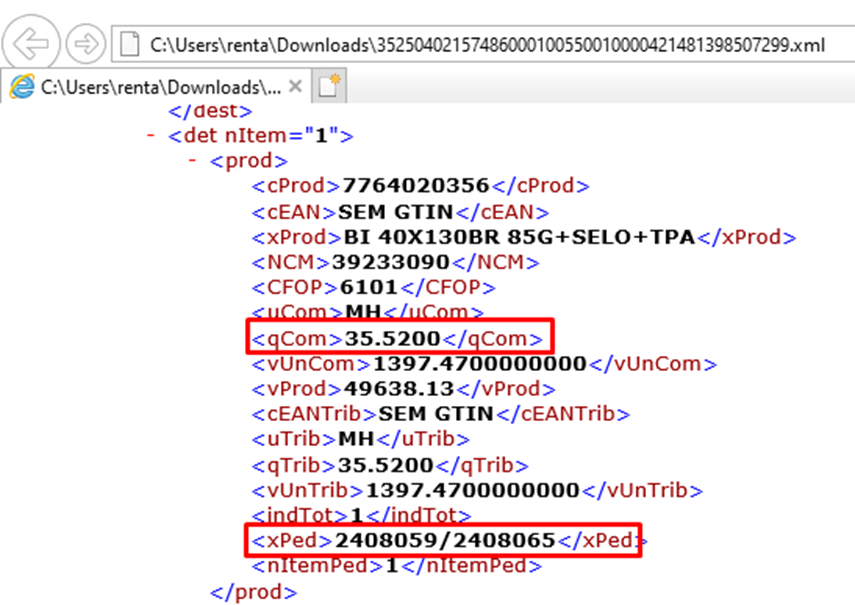Screen dimensions: 855x605
Task: Click the browser Forward arrow button
Action: click(x=84, y=44)
